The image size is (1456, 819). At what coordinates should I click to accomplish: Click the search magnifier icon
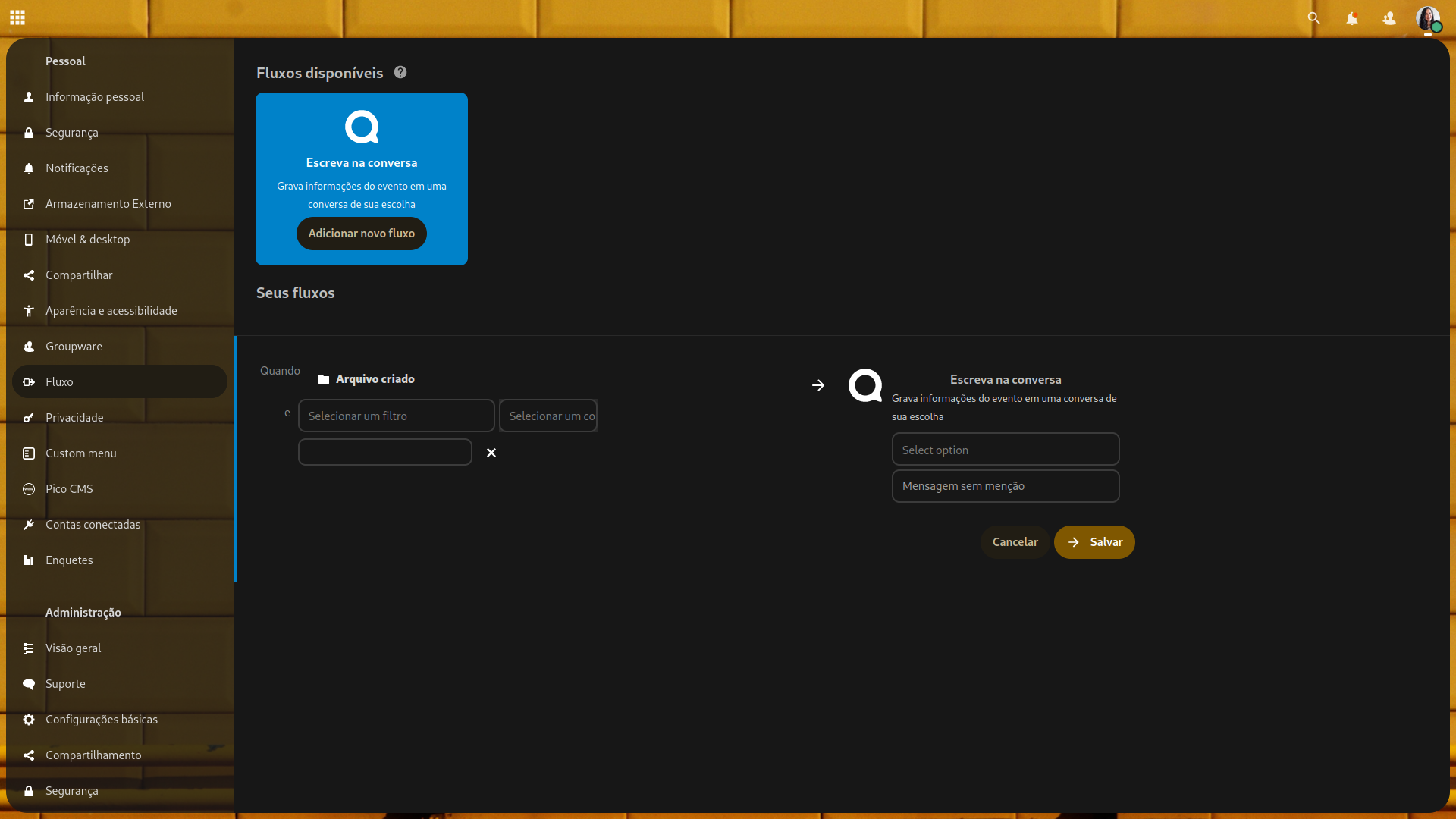click(x=1313, y=18)
